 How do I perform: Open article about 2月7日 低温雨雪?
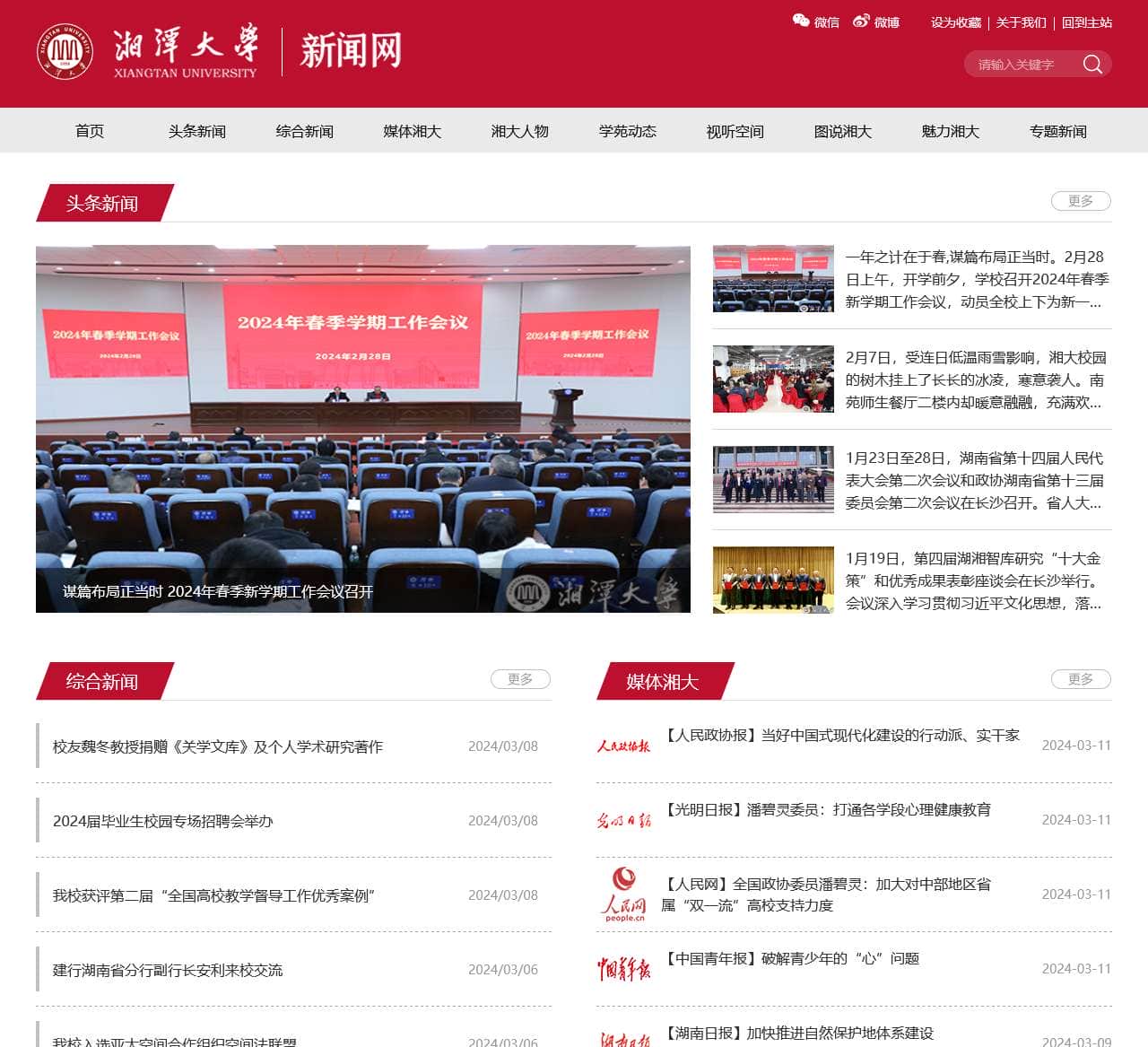[977, 380]
